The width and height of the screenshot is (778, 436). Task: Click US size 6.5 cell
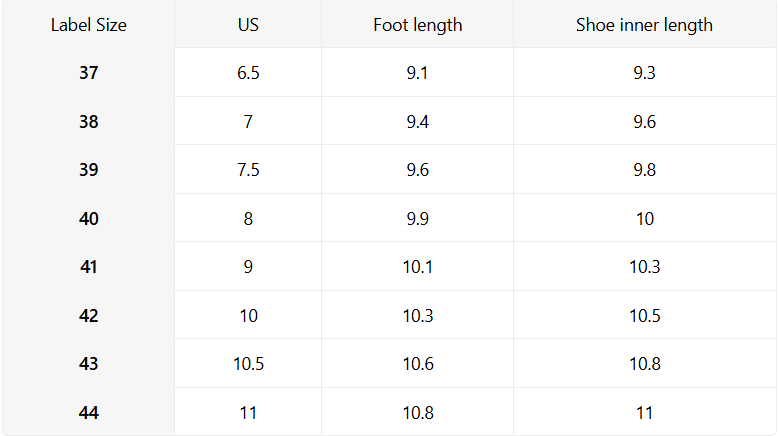coord(248,73)
